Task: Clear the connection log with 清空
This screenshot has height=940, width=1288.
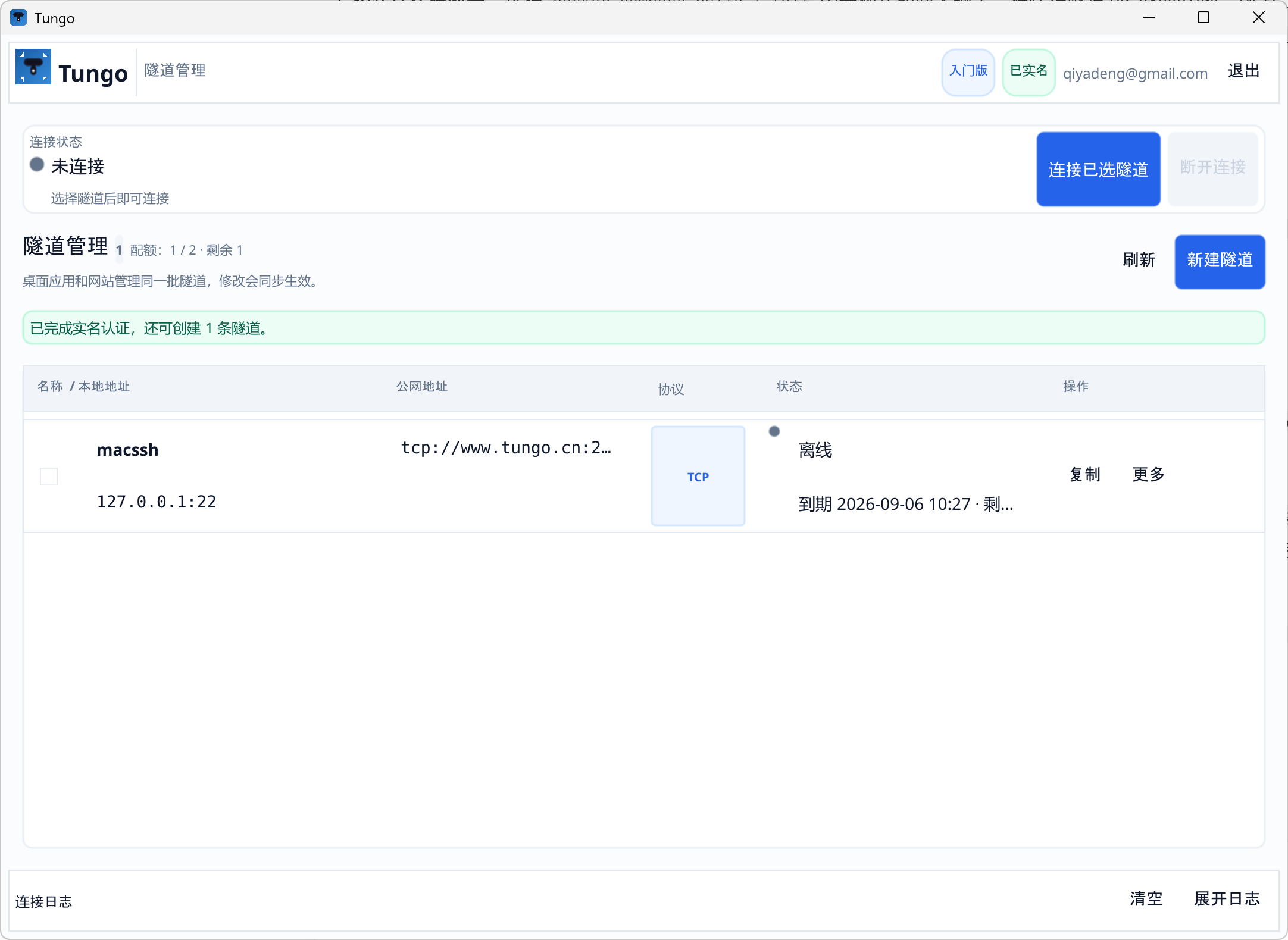Action: 1146,898
